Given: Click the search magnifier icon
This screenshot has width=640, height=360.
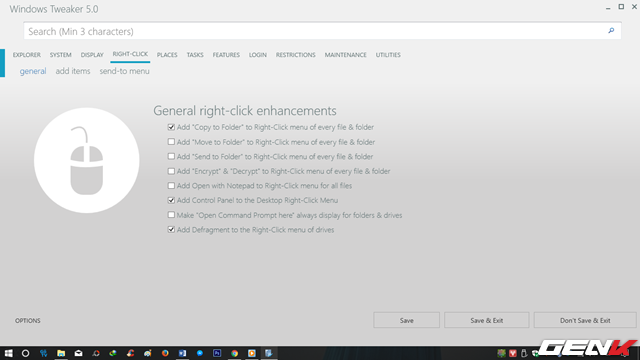Looking at the screenshot, I should click(611, 31).
